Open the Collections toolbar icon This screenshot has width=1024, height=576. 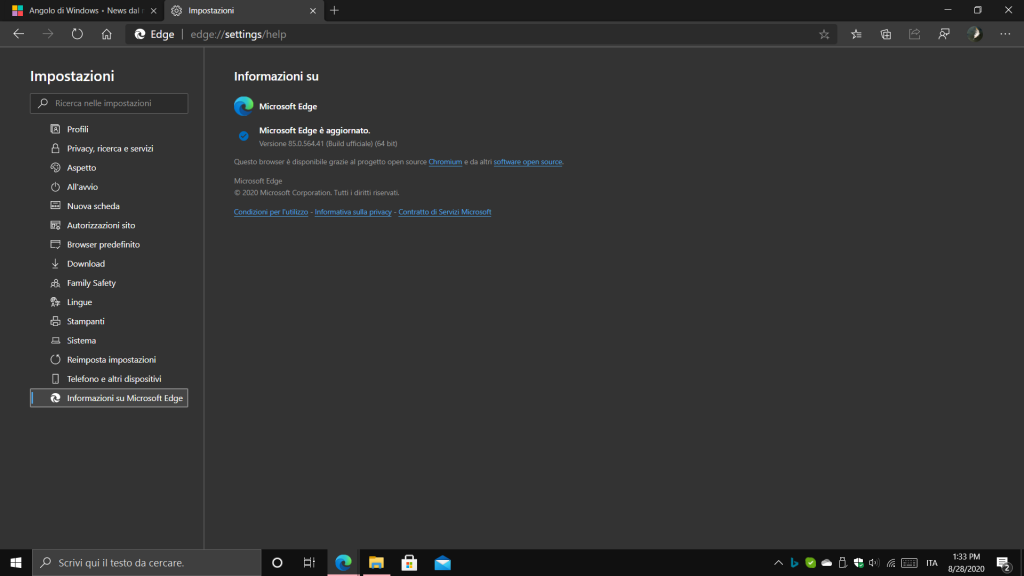tap(885, 34)
